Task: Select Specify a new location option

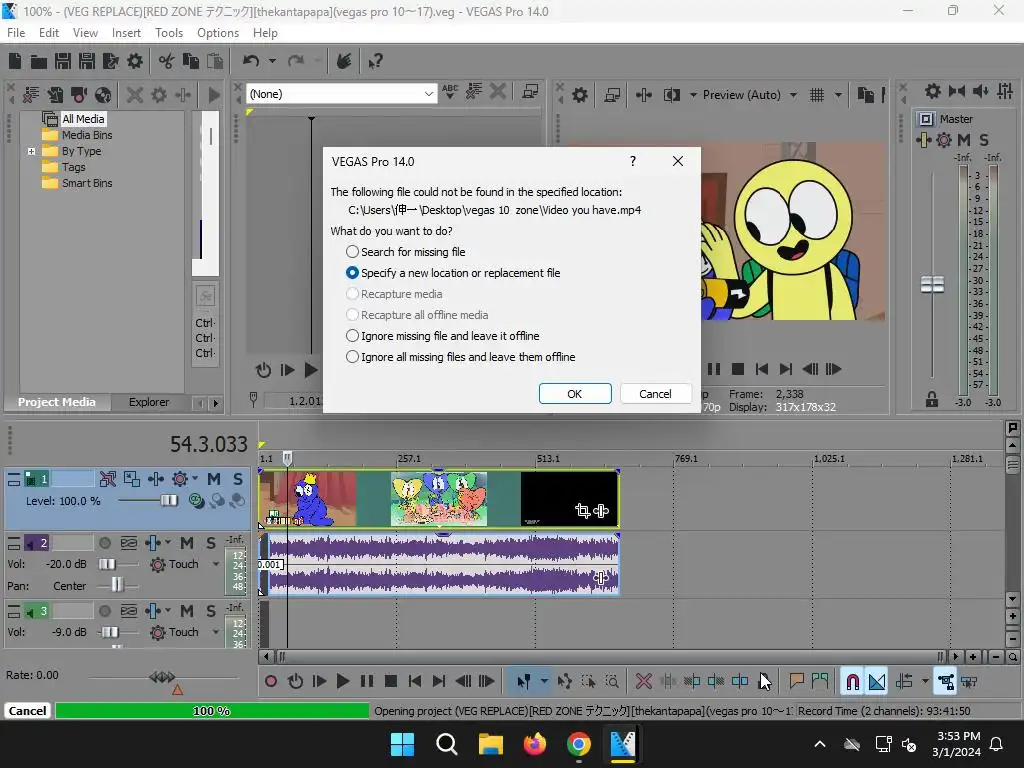Action: point(453,273)
